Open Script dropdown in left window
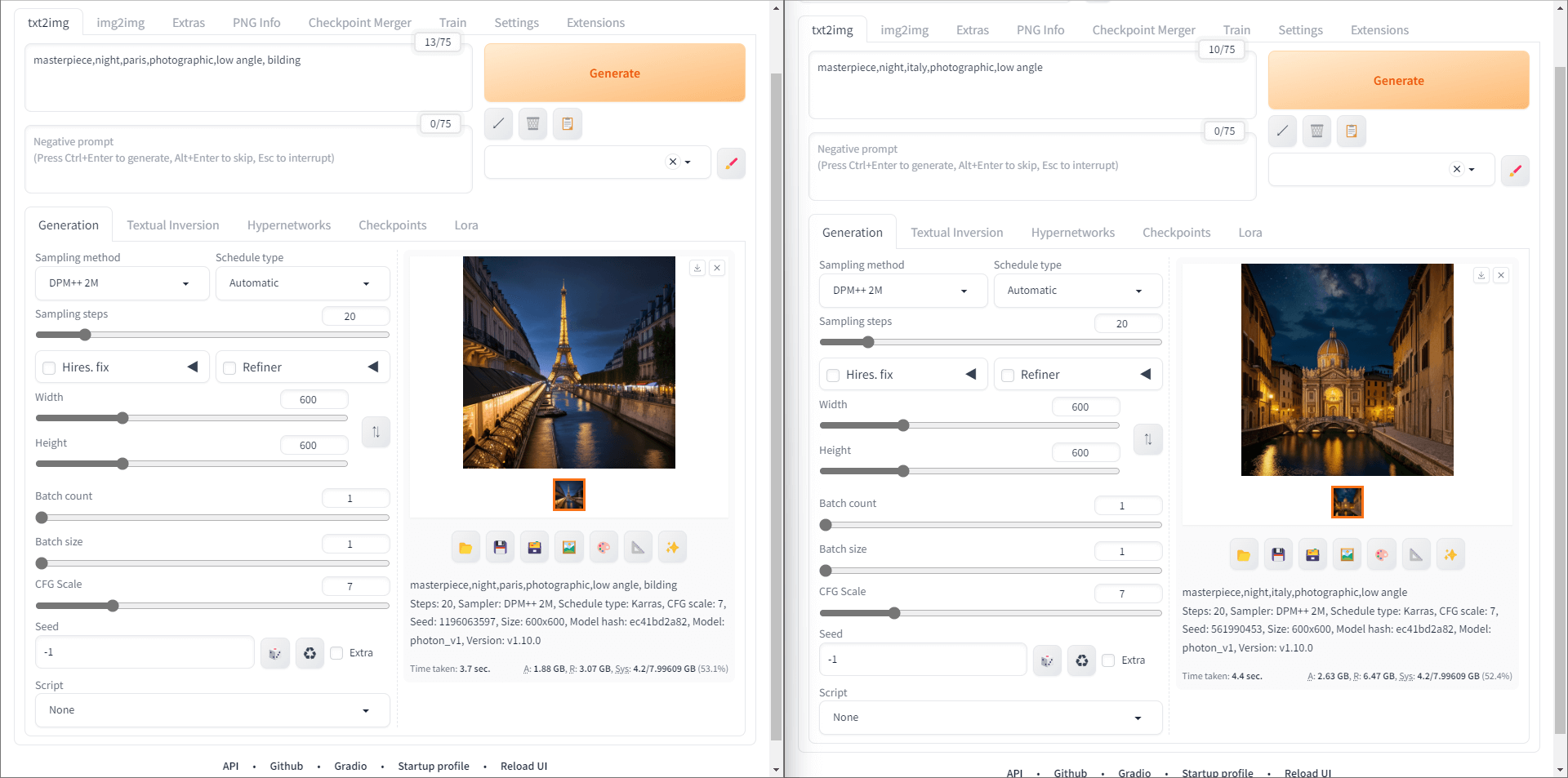1568x778 pixels. tap(212, 710)
